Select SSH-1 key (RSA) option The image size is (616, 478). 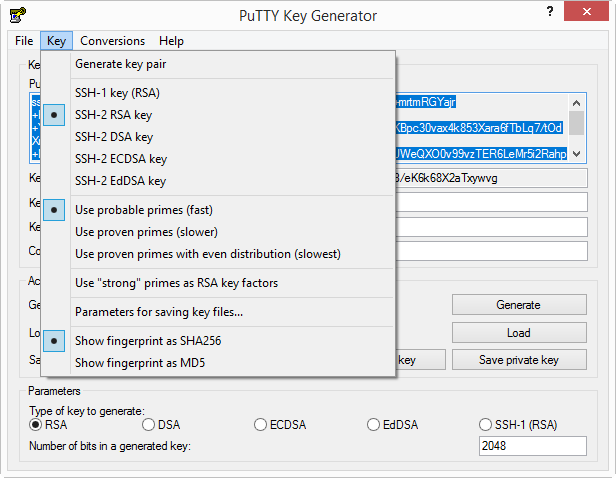click(218, 93)
